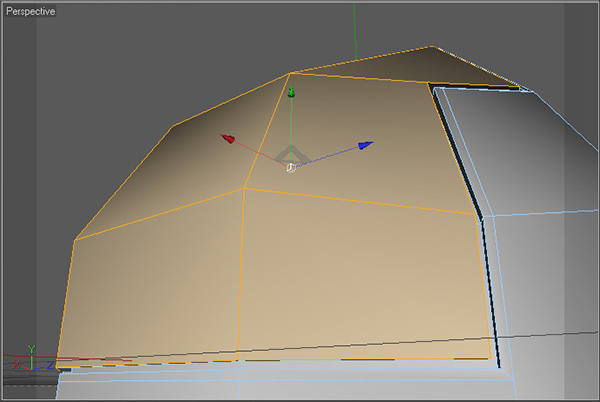600x402 pixels.
Task: Click the topmost vertex of the mesh
Action: (432, 46)
